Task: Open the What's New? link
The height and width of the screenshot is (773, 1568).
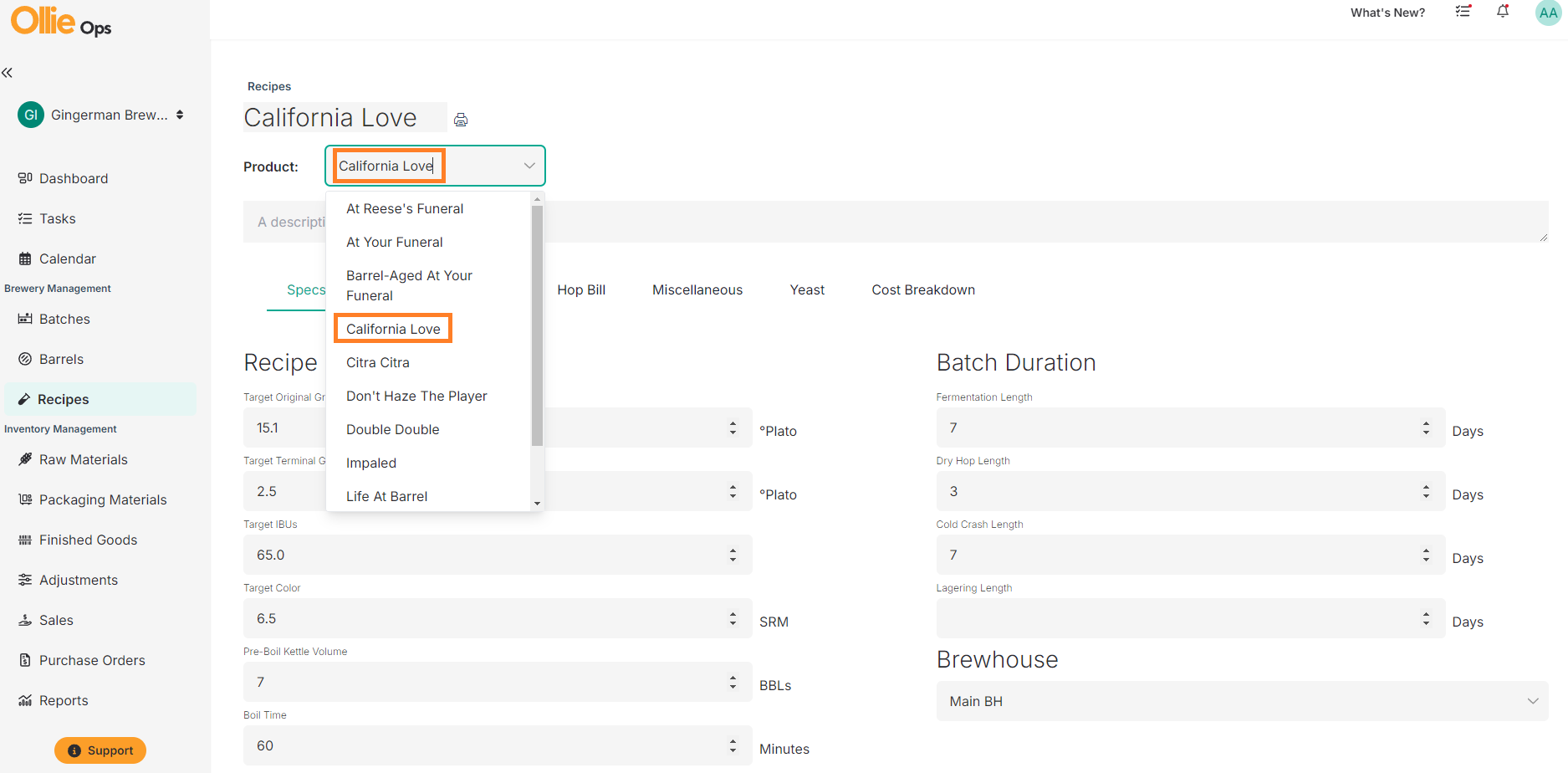Action: coord(1387,13)
